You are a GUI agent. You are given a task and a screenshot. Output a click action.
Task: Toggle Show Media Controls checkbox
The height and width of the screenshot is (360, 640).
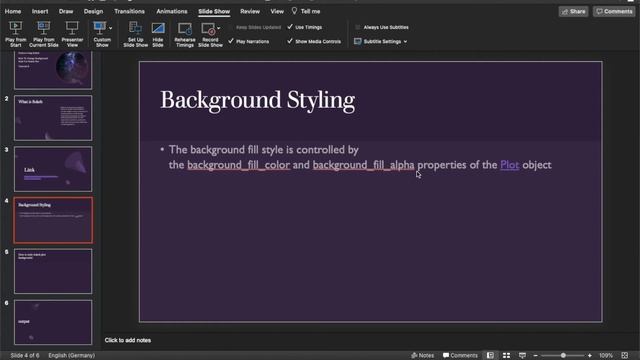pos(290,41)
